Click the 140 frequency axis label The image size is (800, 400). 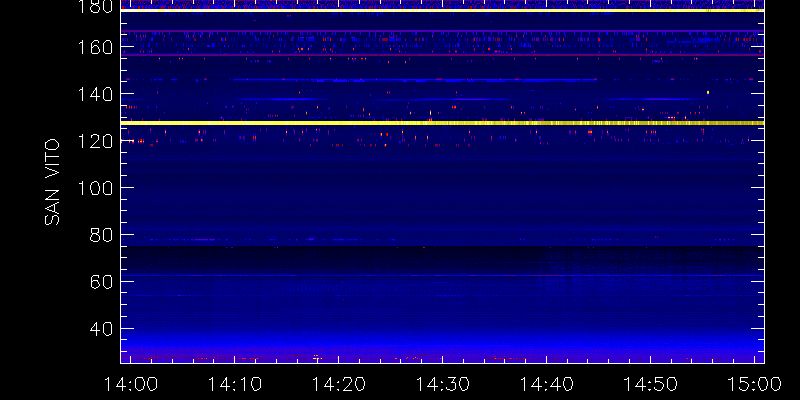click(x=95, y=94)
